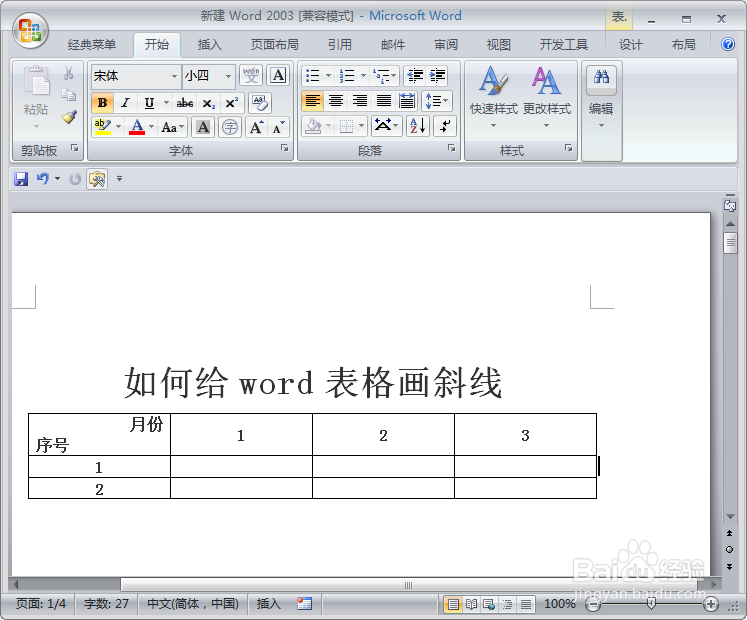
Task: Show or hide paragraph marks
Action: tap(445, 126)
